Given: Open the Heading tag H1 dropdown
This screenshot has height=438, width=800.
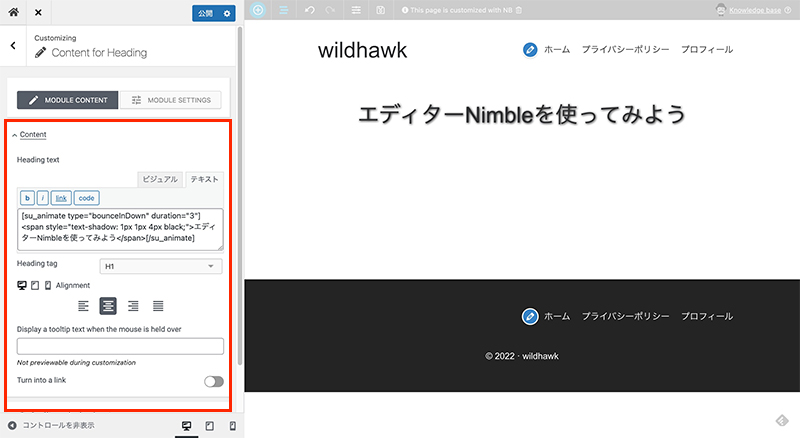Looking at the screenshot, I should pyautogui.click(x=161, y=266).
